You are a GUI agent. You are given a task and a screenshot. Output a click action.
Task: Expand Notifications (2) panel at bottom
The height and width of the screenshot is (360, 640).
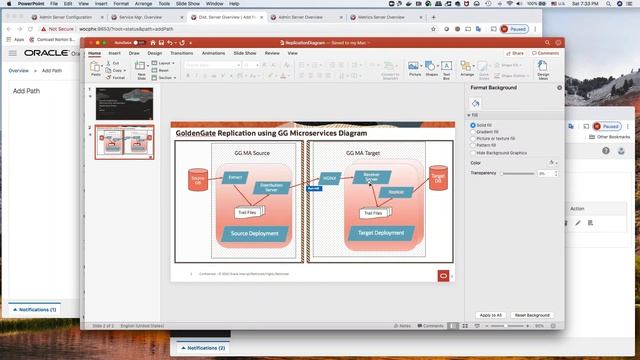point(203,348)
